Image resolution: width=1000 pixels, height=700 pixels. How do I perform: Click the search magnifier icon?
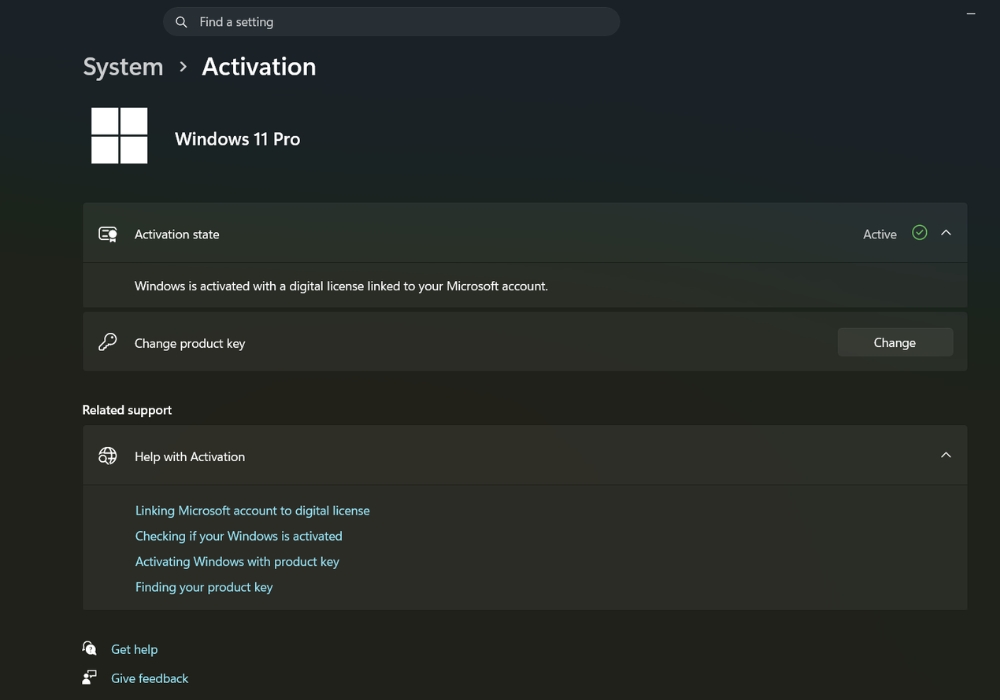tap(181, 22)
